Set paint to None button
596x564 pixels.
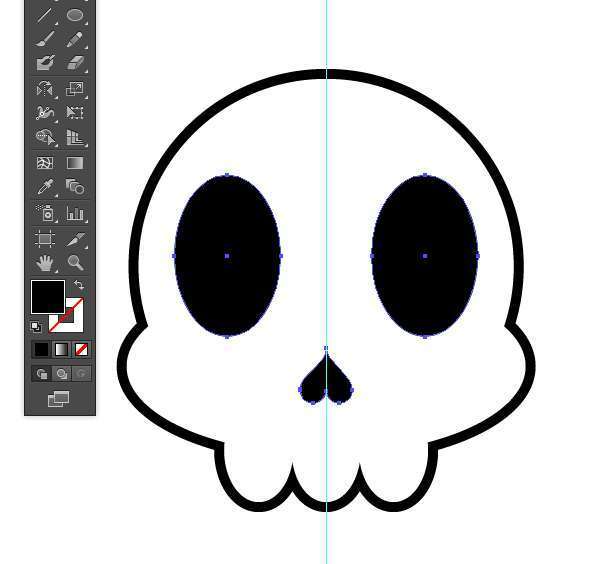pos(81,350)
